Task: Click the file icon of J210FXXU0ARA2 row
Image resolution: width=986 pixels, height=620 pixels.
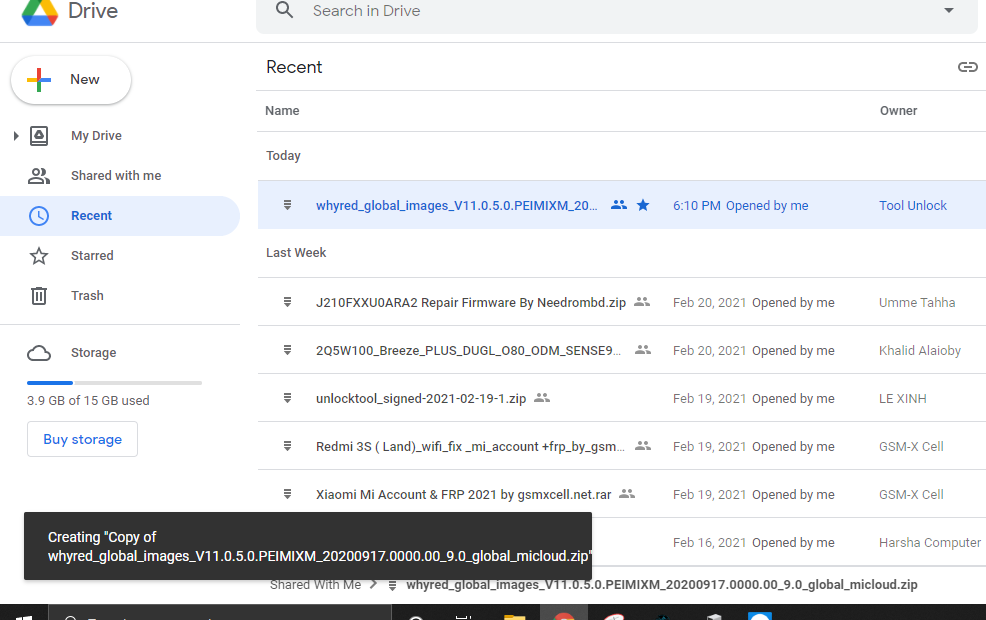Action: 287,302
